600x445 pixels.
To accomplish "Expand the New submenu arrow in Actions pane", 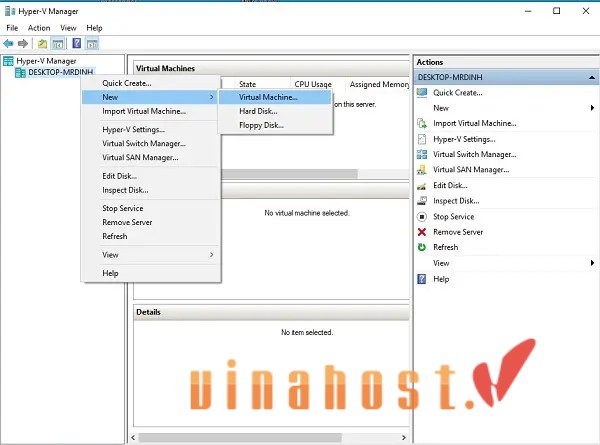I will pos(592,108).
